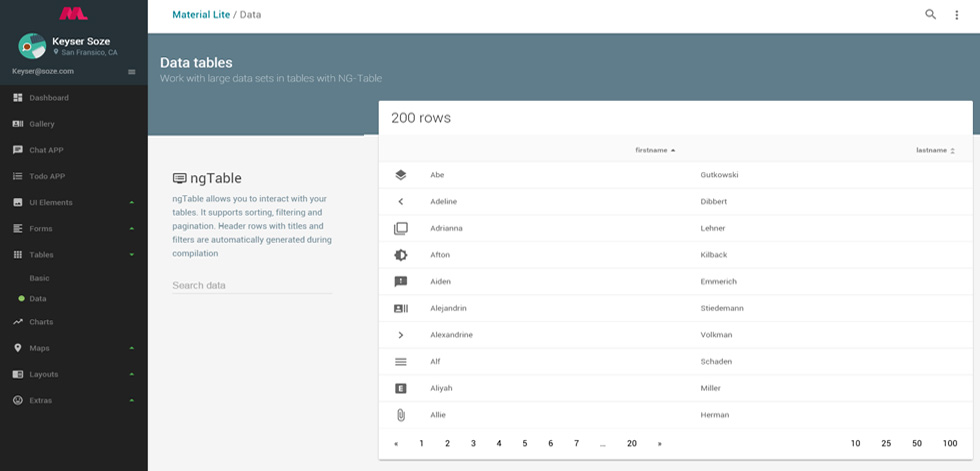Click the Material Lite logo
Image resolution: width=980 pixels, height=471 pixels.
73,13
